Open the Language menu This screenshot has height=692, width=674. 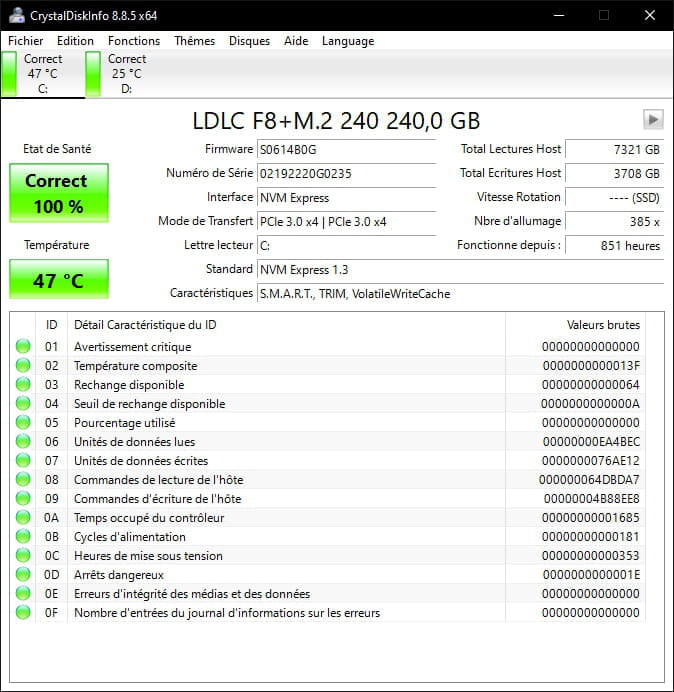tap(348, 41)
